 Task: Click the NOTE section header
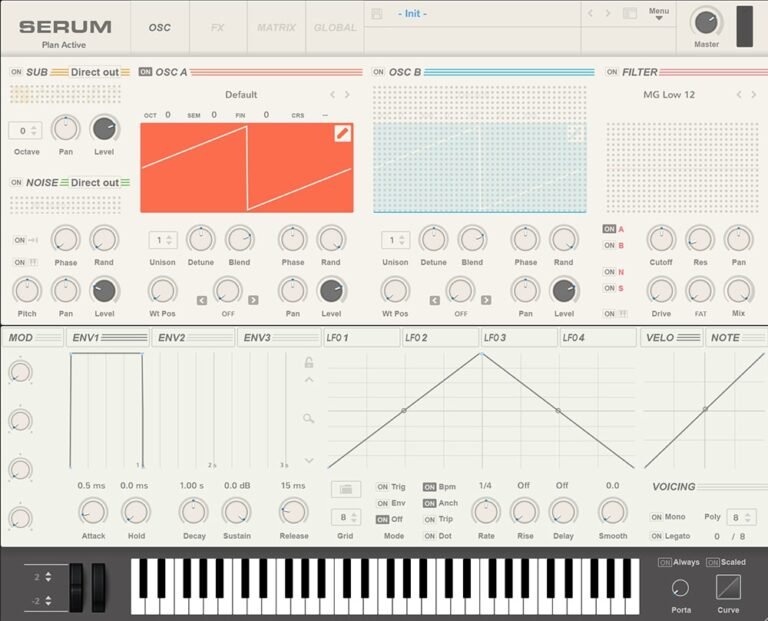[x=736, y=337]
